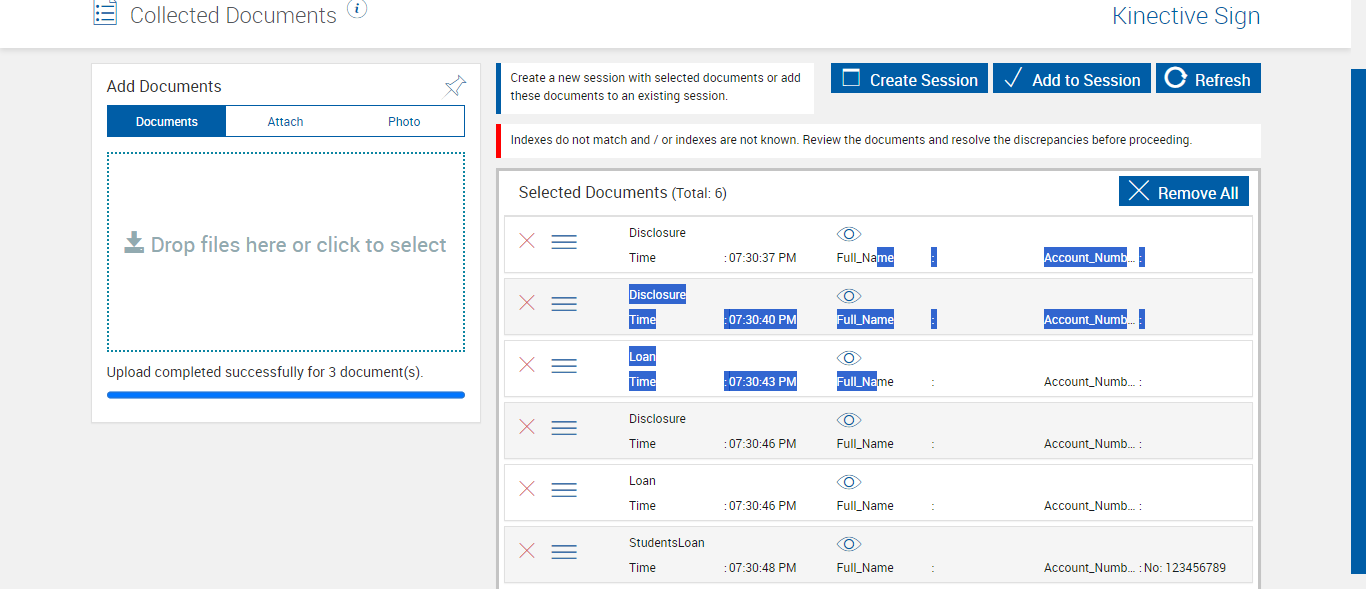Click the reorder handle on the StudentsLoan row
The width and height of the screenshot is (1366, 589).
[x=564, y=552]
